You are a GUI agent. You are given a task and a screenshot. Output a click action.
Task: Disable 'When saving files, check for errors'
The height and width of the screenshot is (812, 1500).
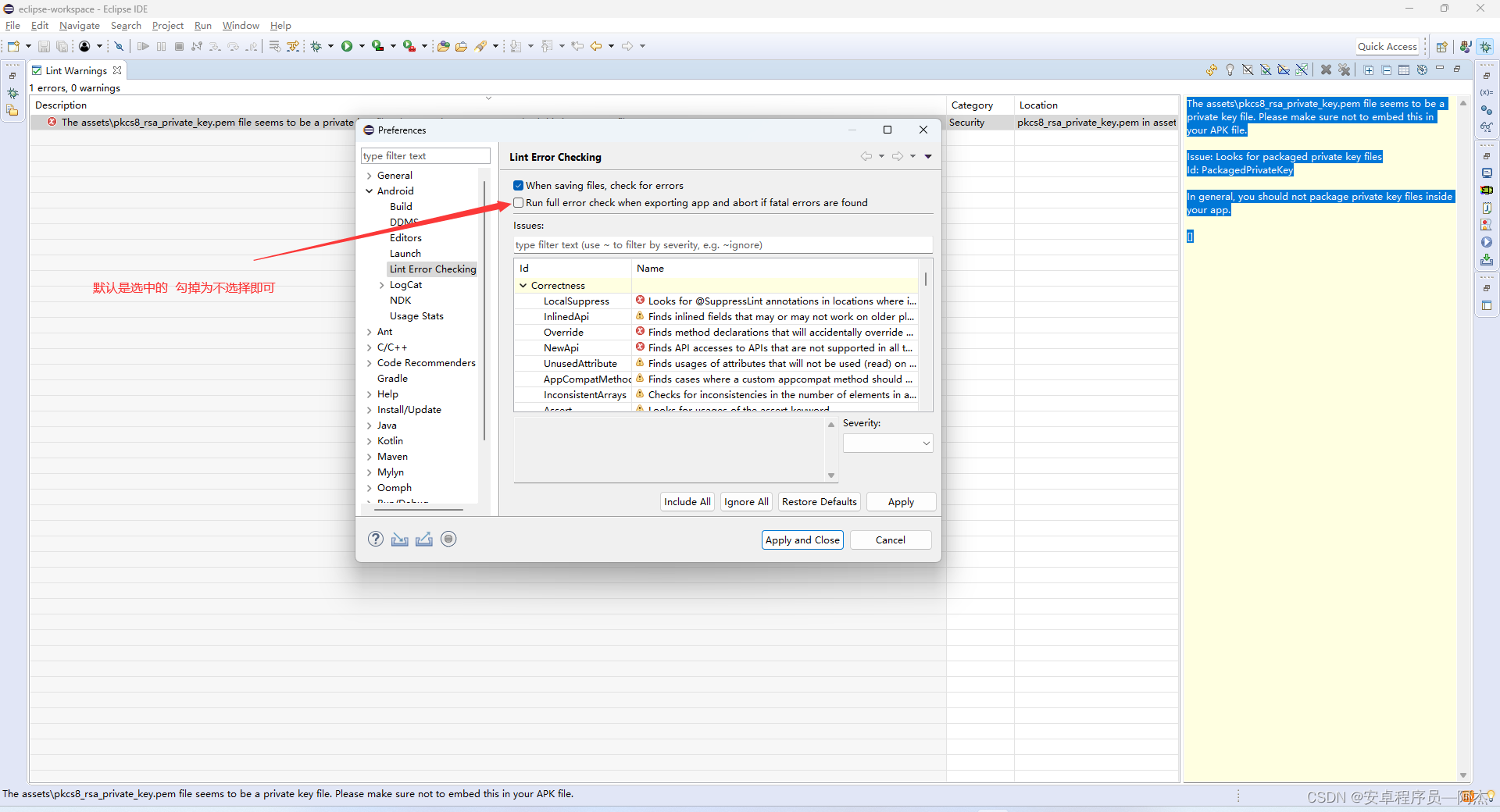click(518, 185)
